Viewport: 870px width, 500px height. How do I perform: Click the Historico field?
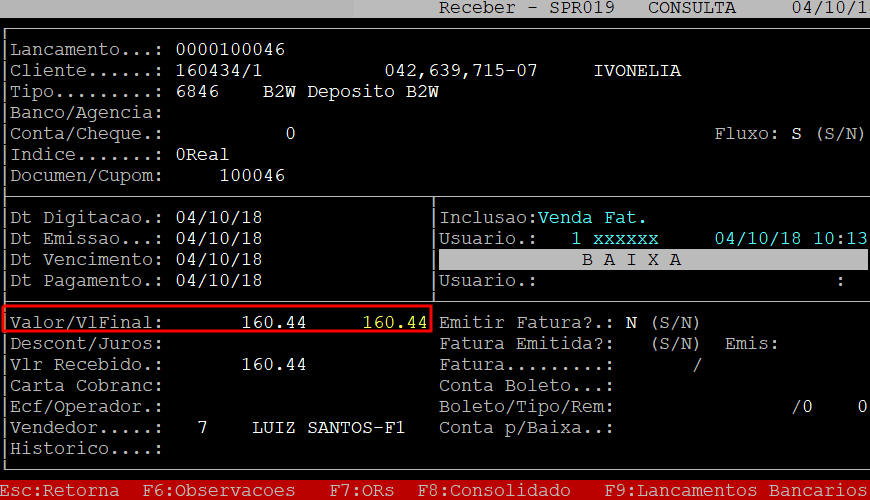(300, 449)
